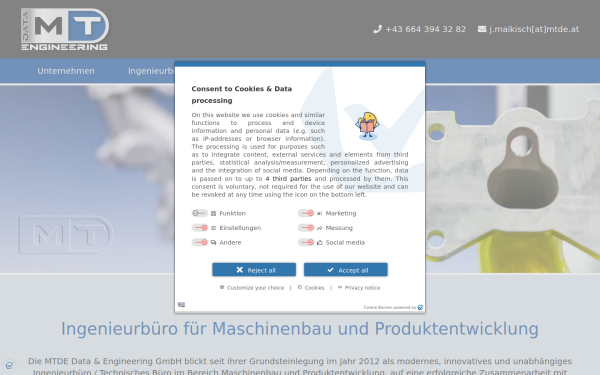Click the Marketing megaphone icon
600x375 pixels.
point(320,214)
